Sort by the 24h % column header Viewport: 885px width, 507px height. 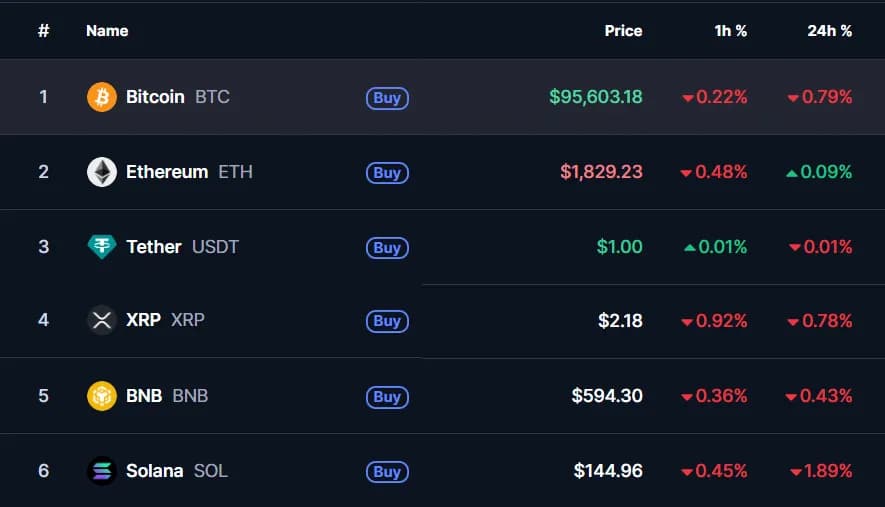click(829, 31)
